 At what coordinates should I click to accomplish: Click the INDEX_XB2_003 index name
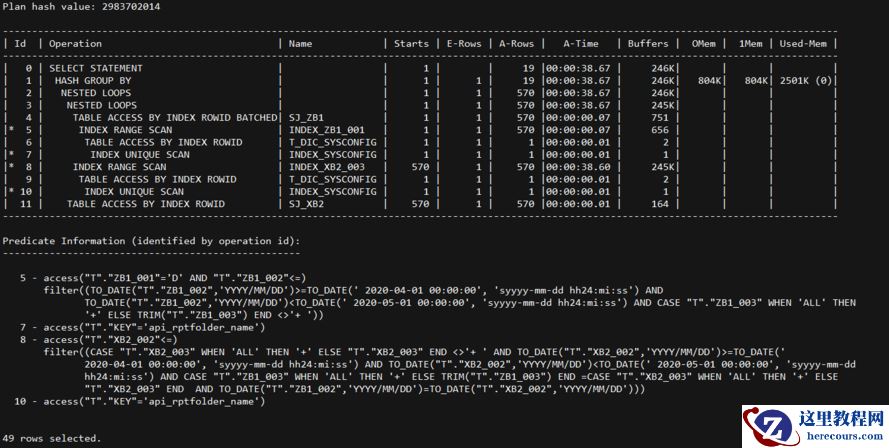[327, 167]
